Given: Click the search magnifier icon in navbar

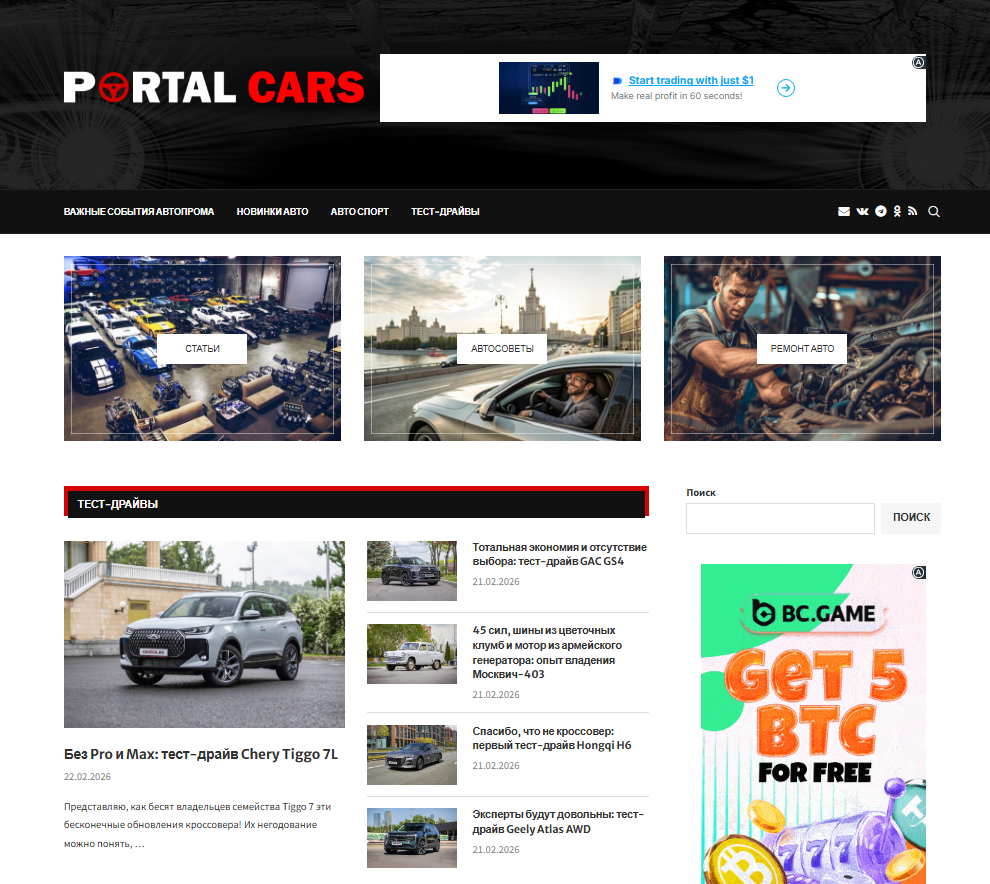Looking at the screenshot, I should point(934,212).
